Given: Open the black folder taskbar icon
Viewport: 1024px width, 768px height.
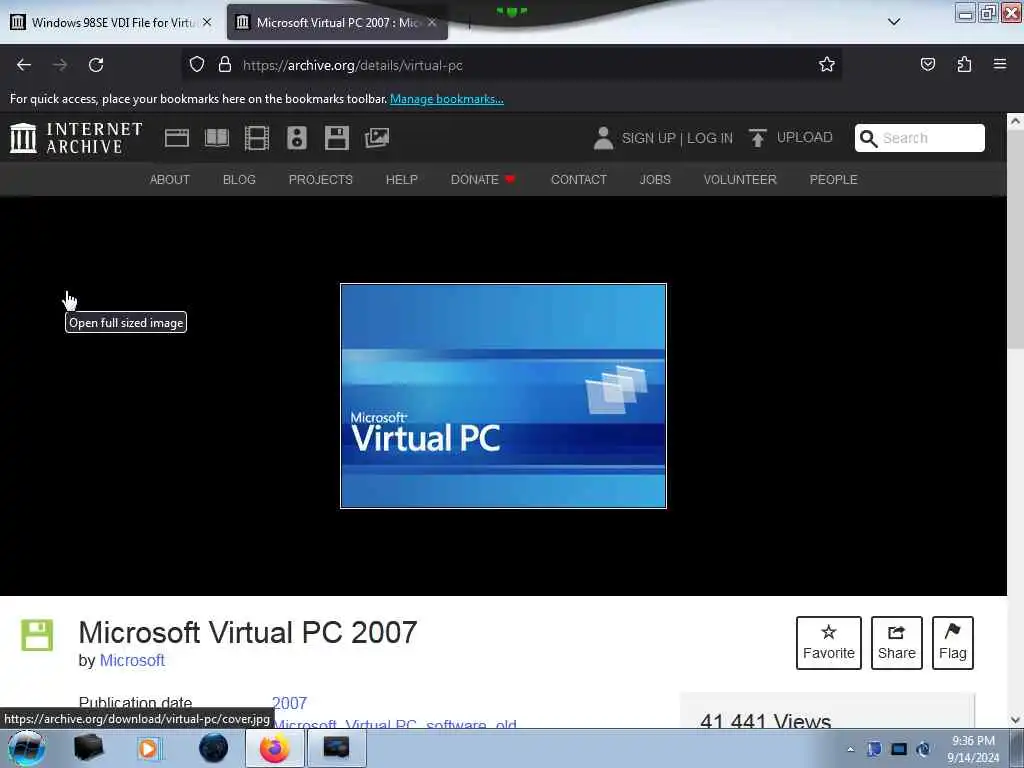Looking at the screenshot, I should pyautogui.click(x=88, y=748).
